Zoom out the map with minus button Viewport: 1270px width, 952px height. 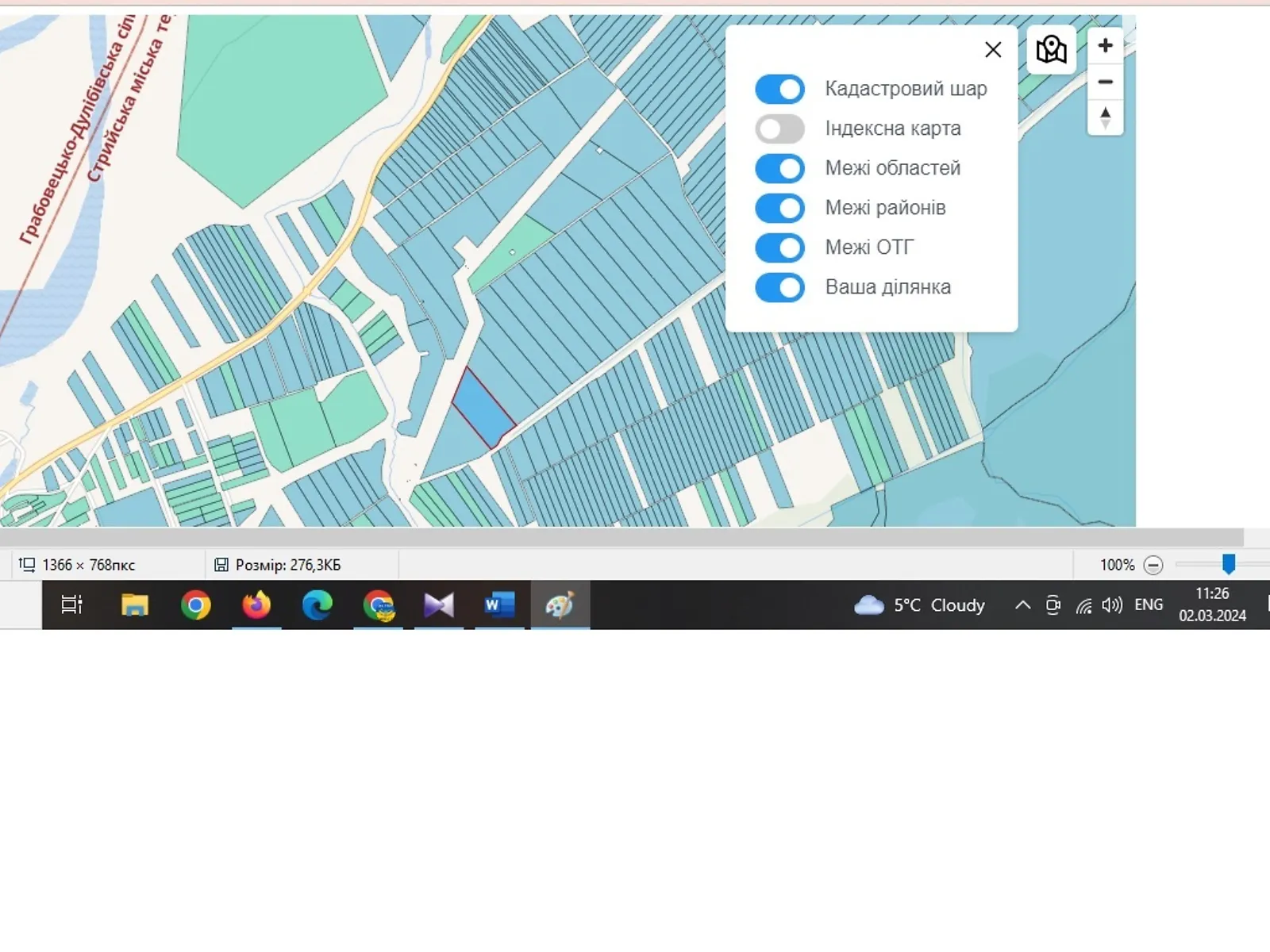pyautogui.click(x=1105, y=82)
